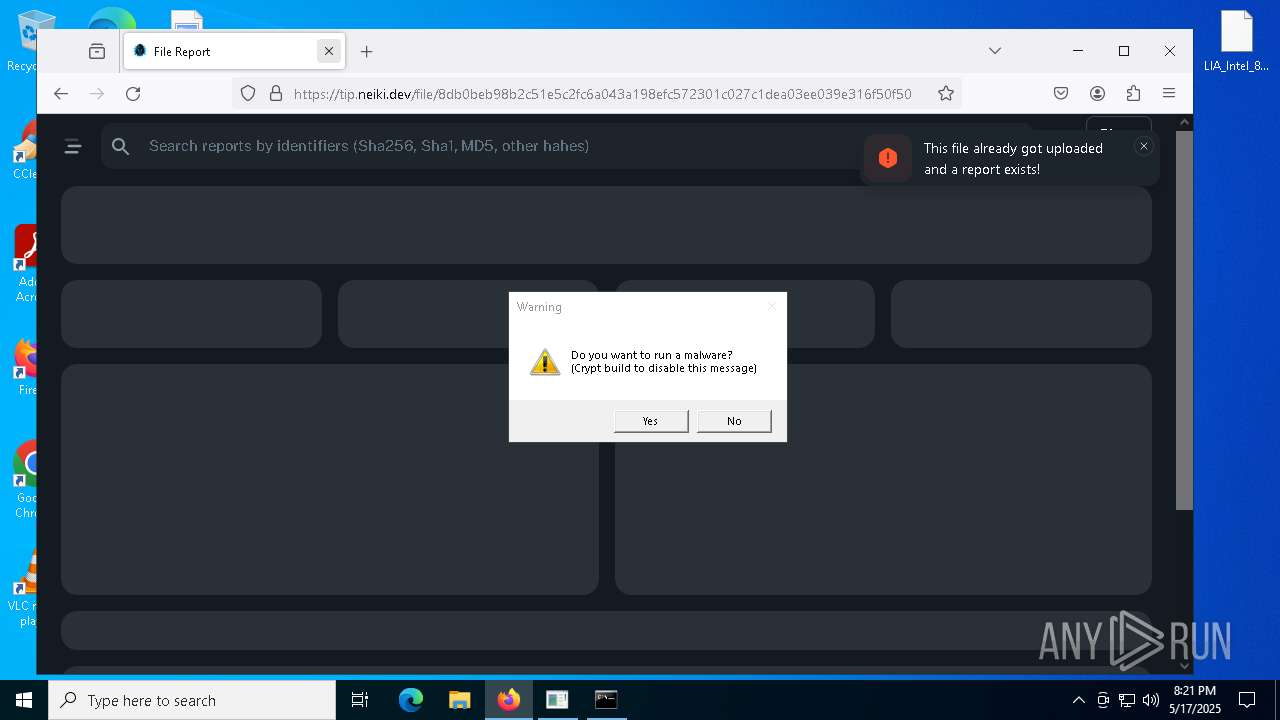This screenshot has width=1280, height=720.
Task: Click Yes in the Warning dialog
Action: [651, 421]
